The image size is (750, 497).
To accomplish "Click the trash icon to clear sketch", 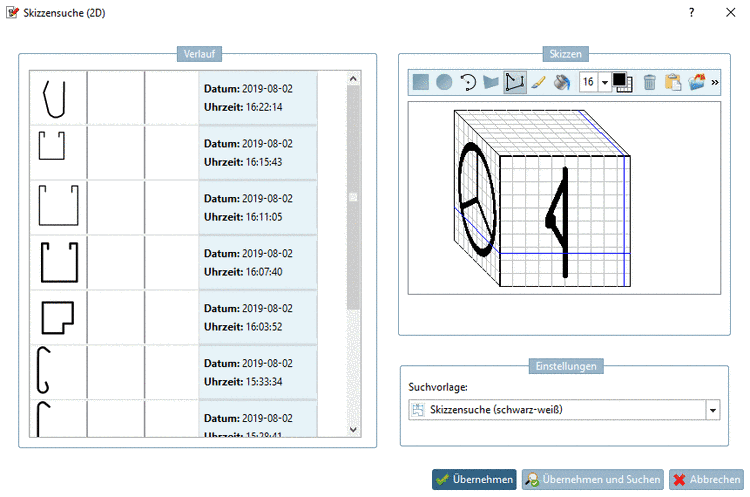I will 649,82.
